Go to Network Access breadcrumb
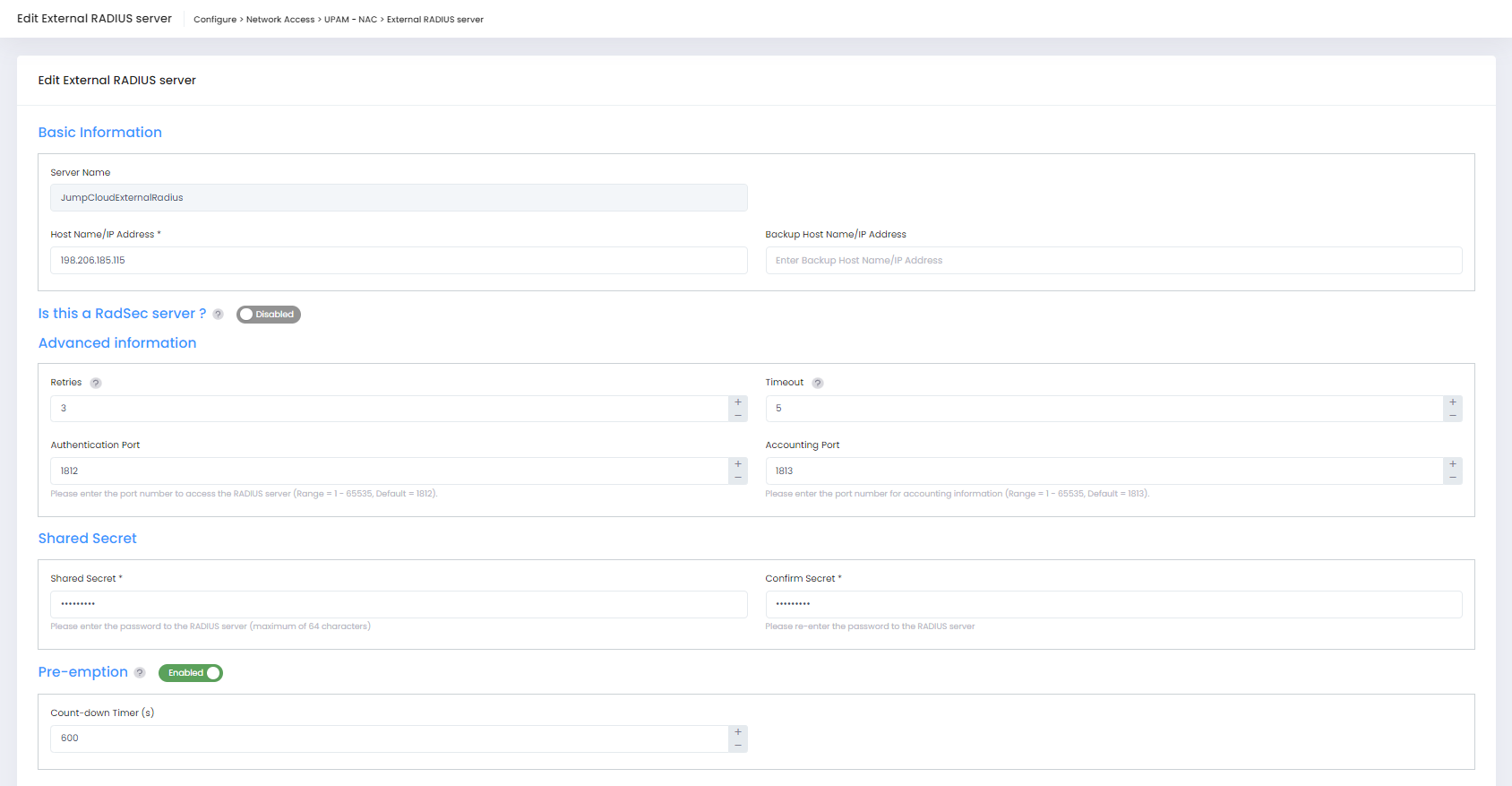1512x786 pixels. pos(280,20)
